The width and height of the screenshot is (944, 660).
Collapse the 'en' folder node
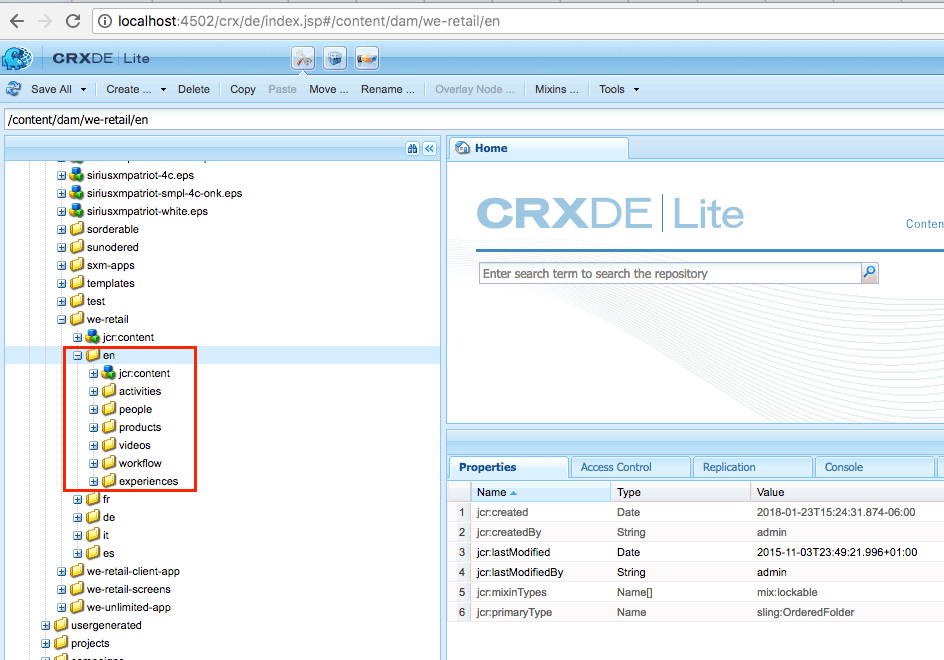[77, 355]
